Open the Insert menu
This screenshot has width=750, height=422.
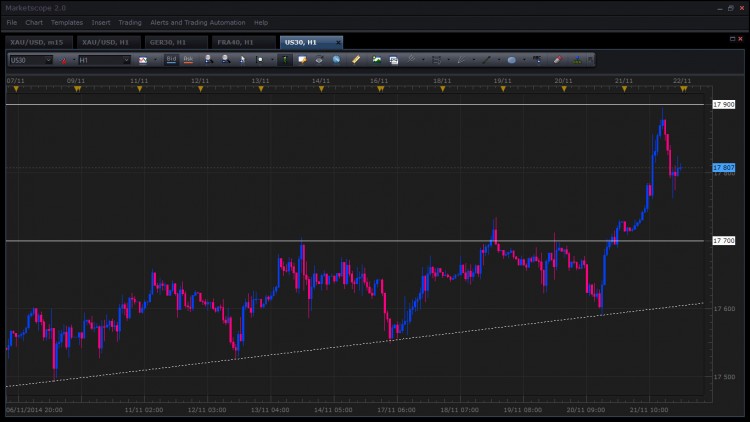click(x=101, y=22)
